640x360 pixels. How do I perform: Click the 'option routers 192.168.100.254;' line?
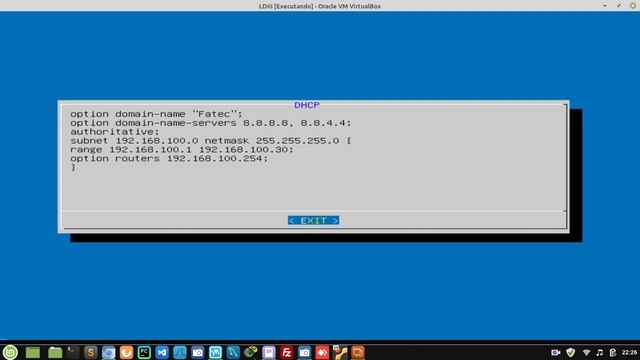(169, 159)
